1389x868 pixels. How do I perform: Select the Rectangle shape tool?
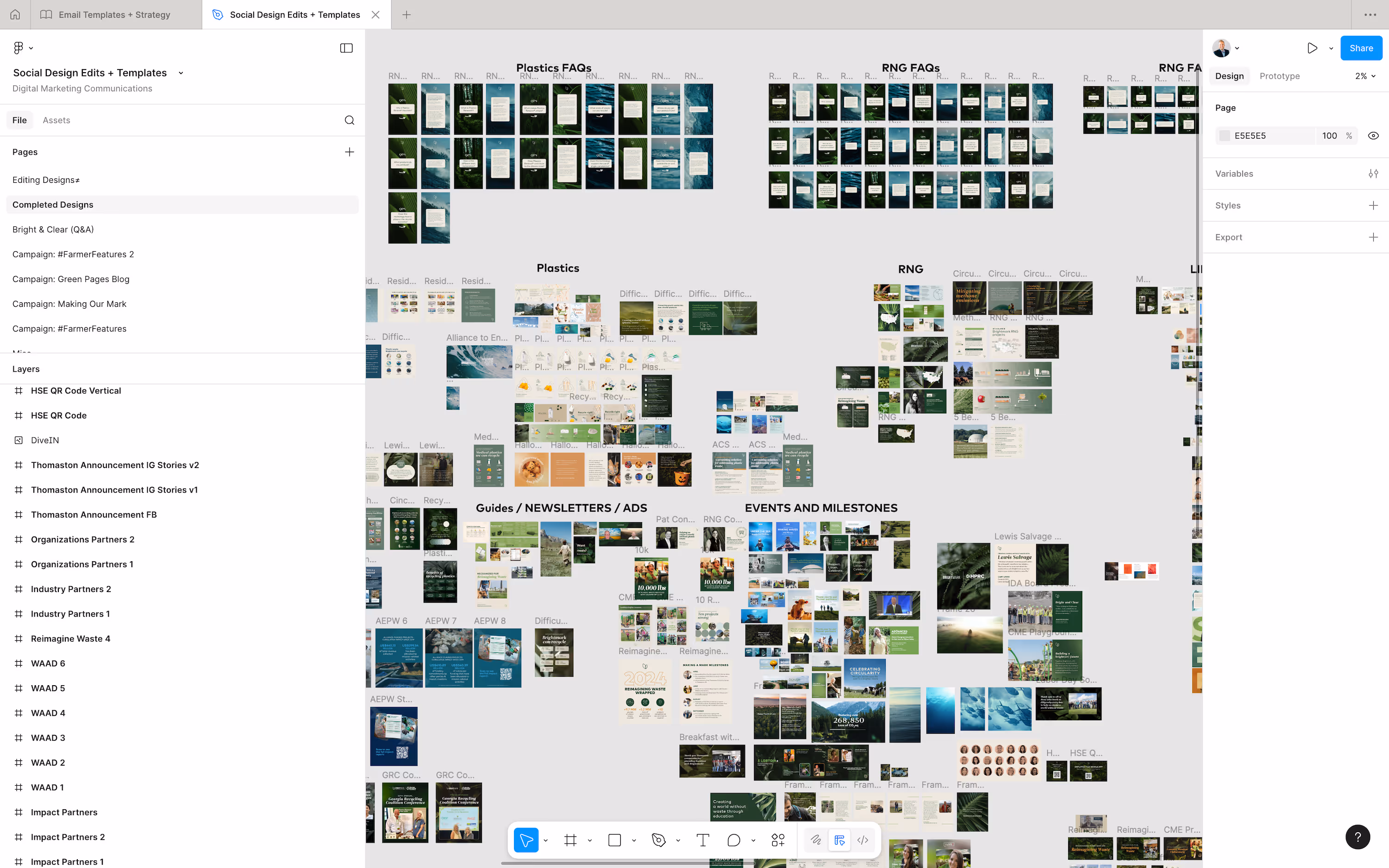coord(614,840)
